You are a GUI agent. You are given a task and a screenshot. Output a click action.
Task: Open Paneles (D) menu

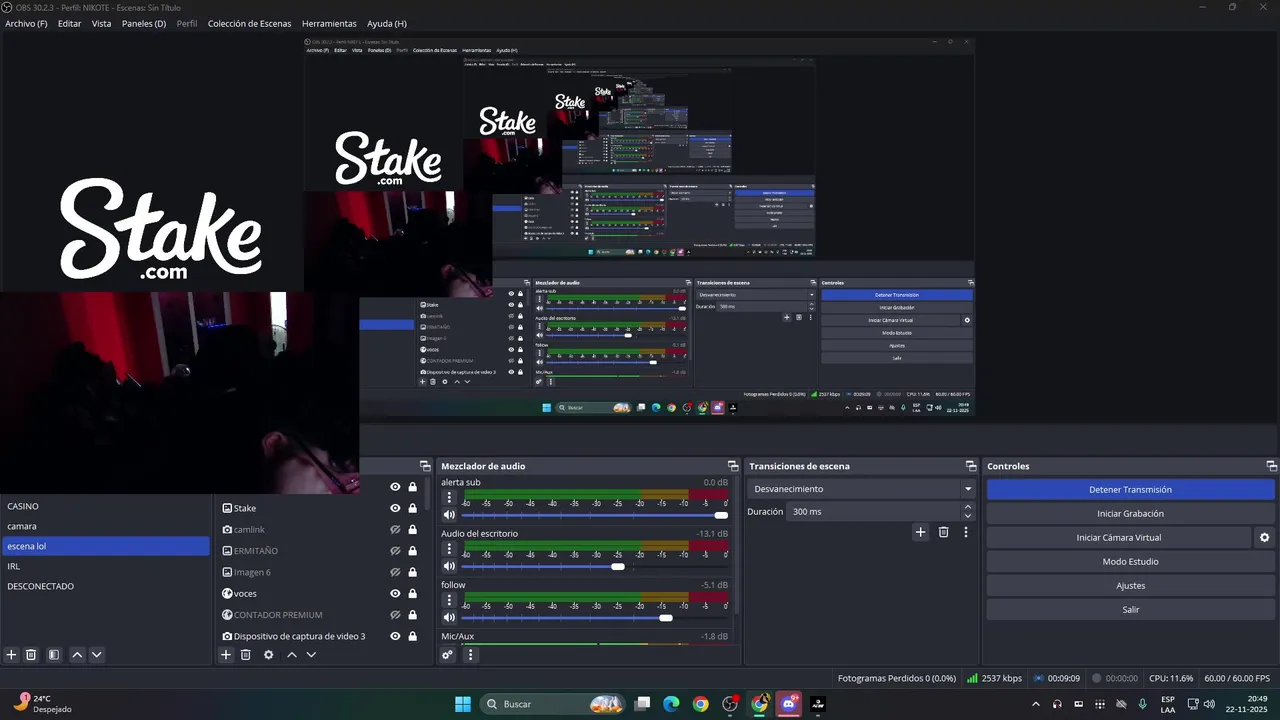click(x=144, y=23)
